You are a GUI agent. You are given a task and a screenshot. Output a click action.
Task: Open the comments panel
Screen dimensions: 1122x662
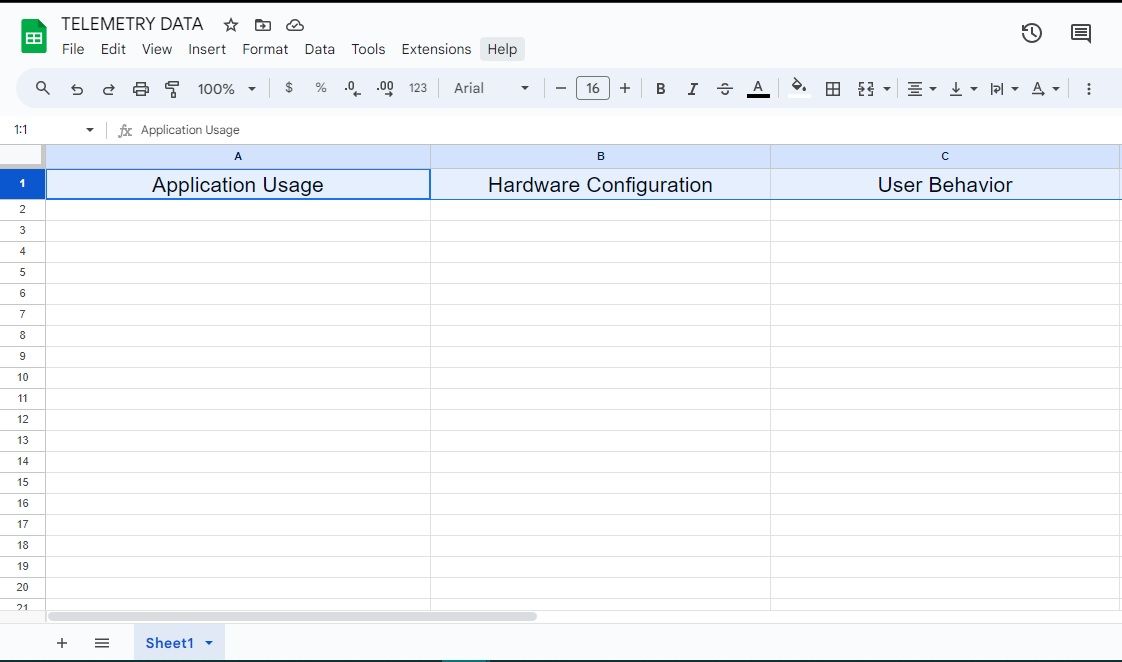(1080, 33)
